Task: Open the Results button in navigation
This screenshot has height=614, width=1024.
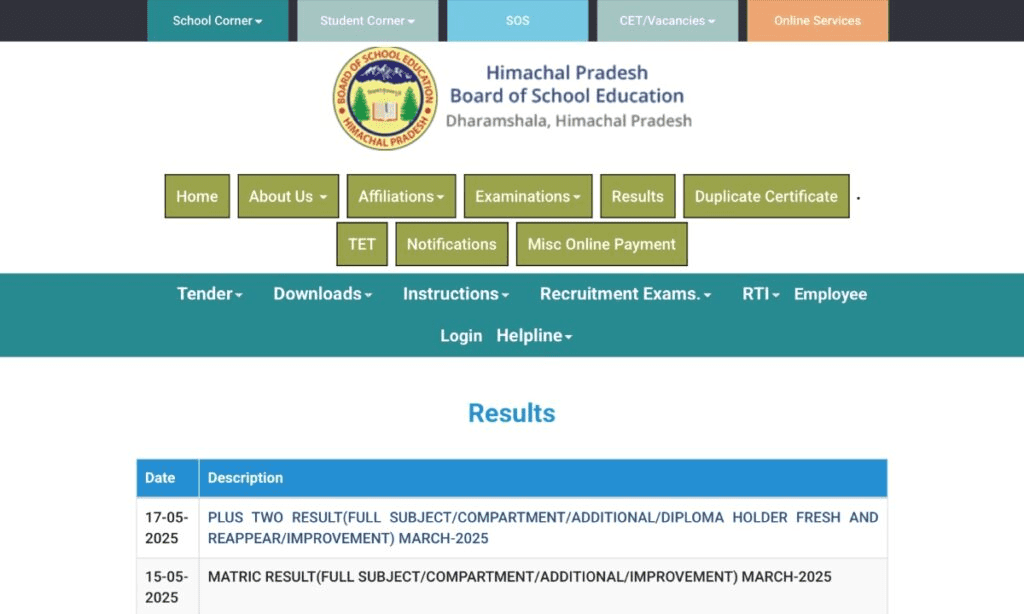Action: coord(637,196)
